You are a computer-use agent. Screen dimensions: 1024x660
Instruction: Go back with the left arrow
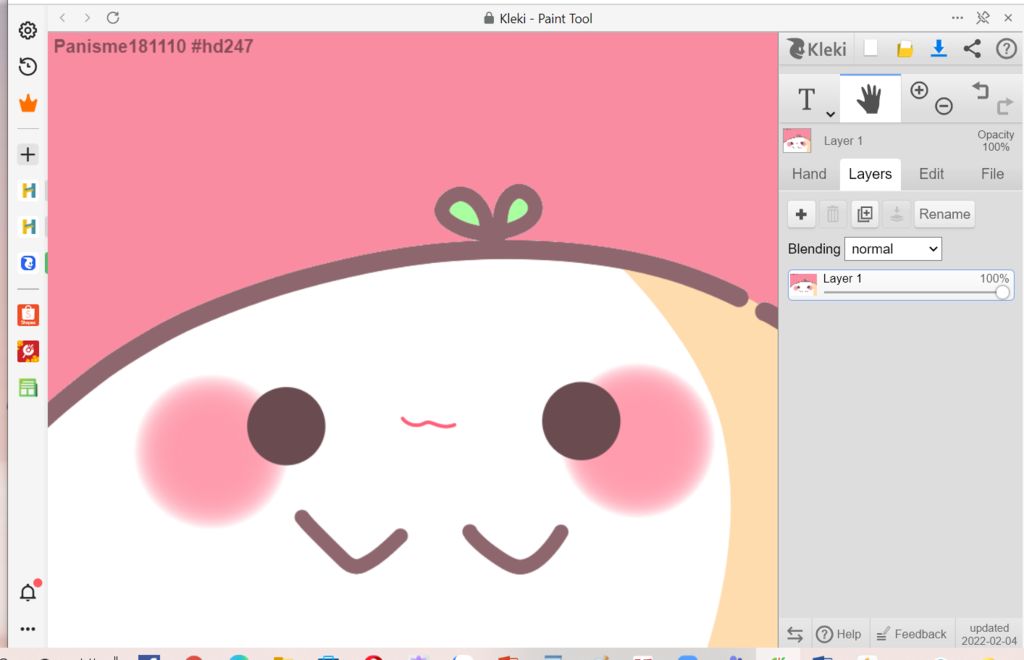62,18
